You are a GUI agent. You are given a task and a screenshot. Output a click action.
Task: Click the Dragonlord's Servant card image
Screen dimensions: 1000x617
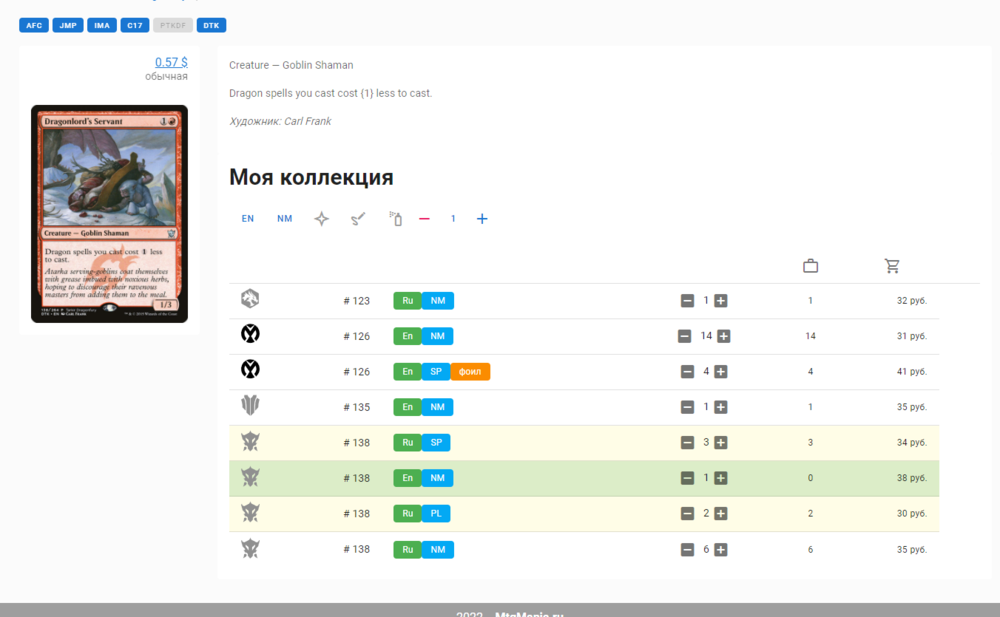(x=109, y=214)
